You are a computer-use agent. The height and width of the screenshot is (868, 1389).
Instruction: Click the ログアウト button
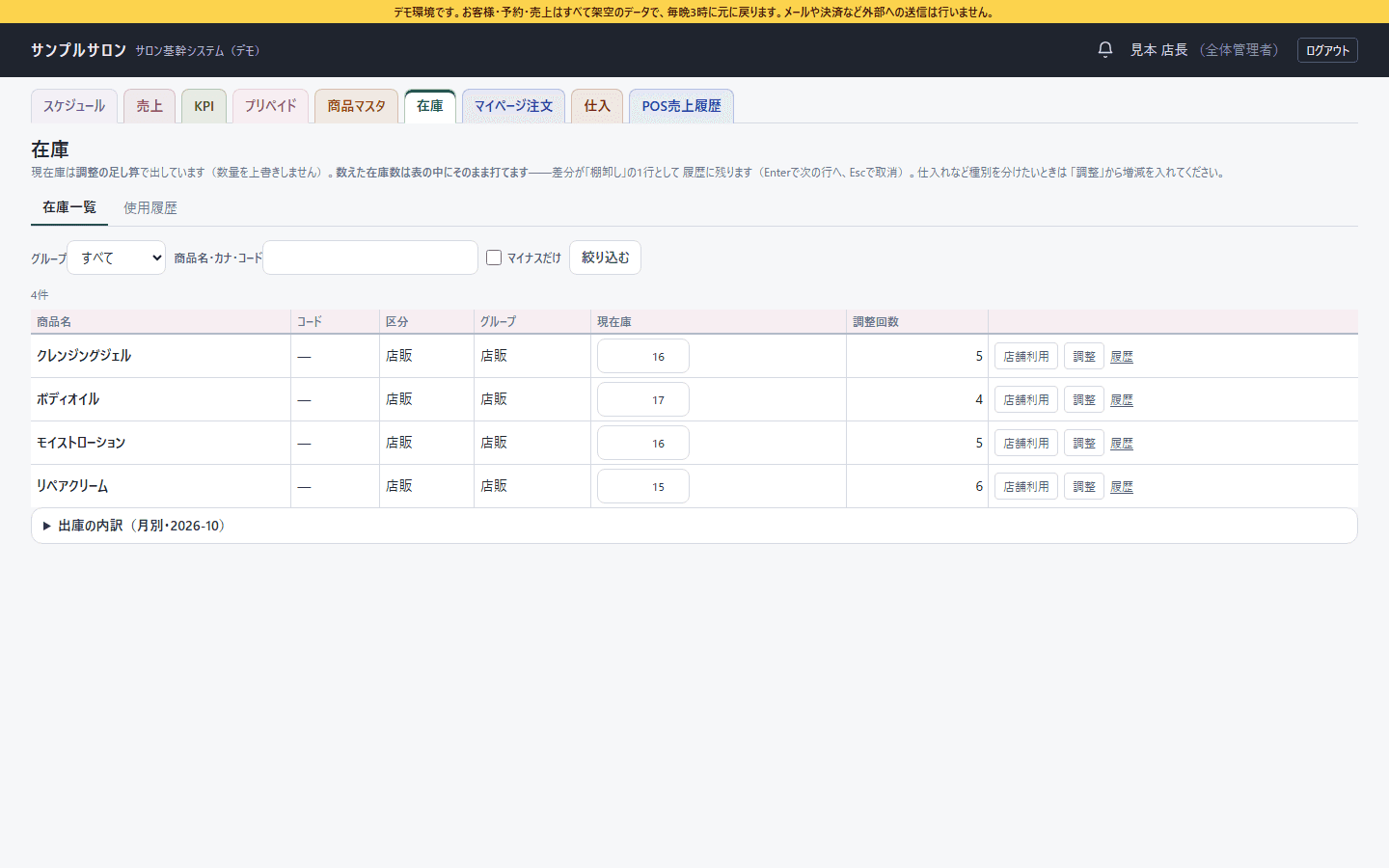[x=1327, y=50]
